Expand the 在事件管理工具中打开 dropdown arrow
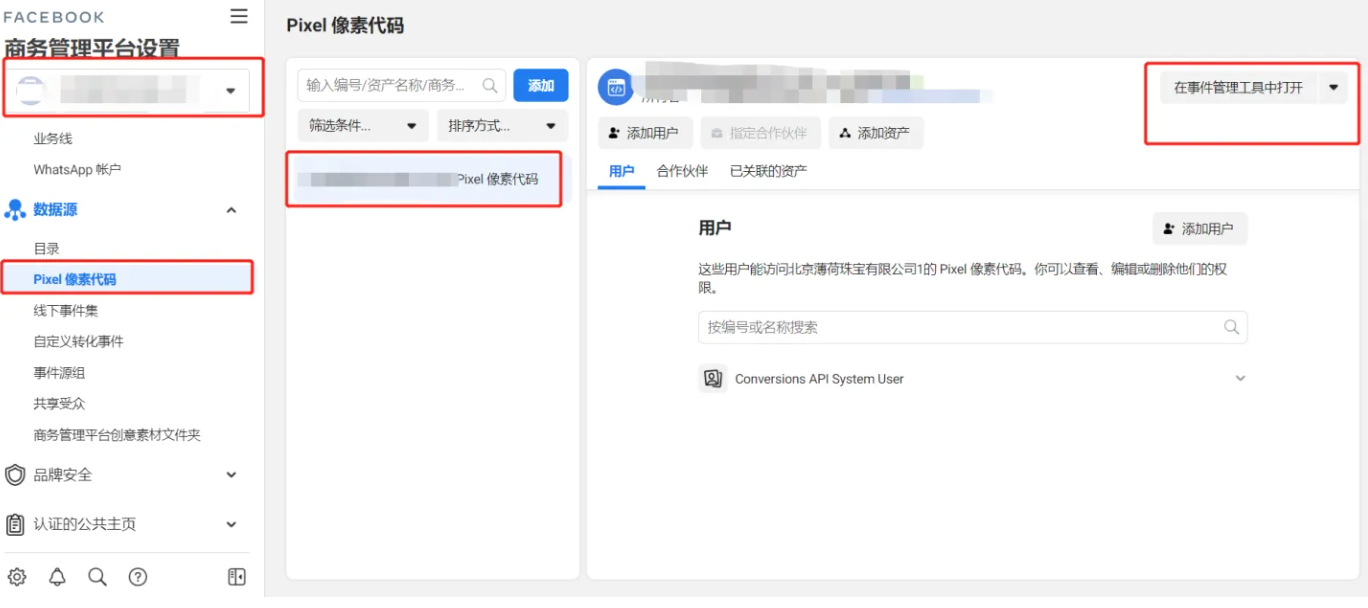1368x608 pixels. coord(1333,86)
